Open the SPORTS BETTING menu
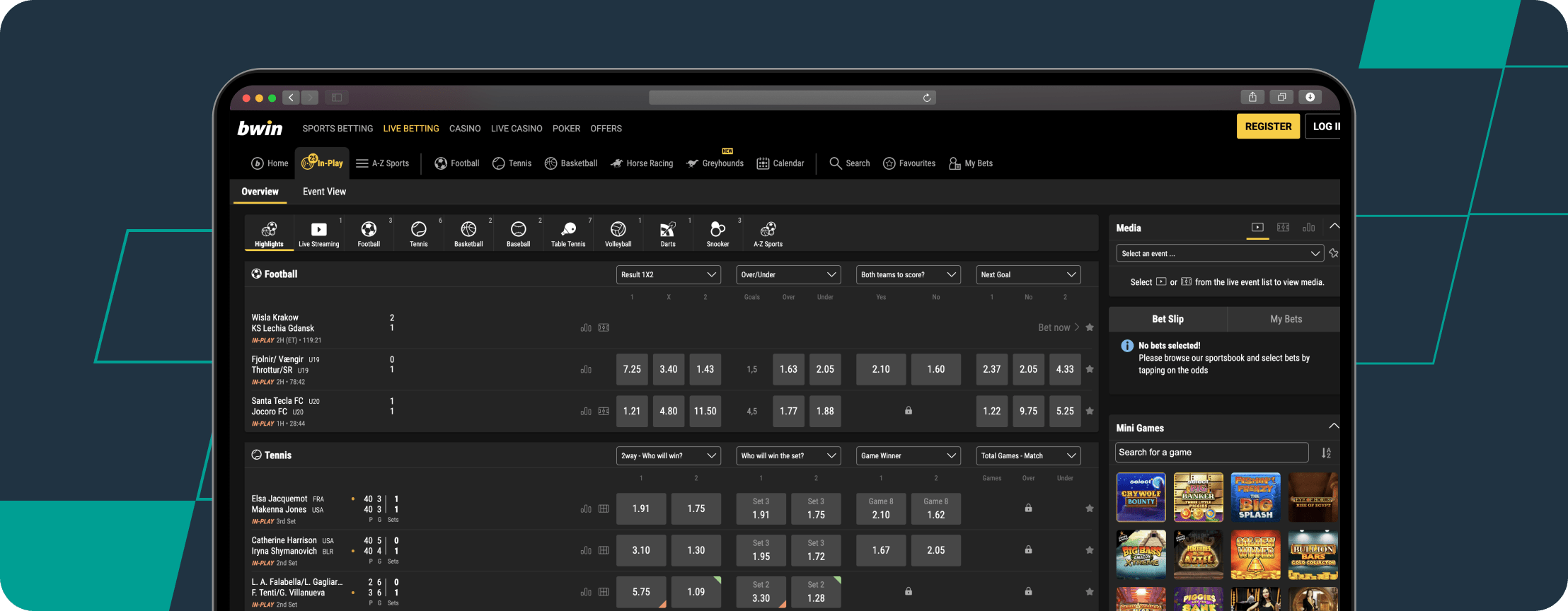This screenshot has height=611, width=1568. click(338, 129)
